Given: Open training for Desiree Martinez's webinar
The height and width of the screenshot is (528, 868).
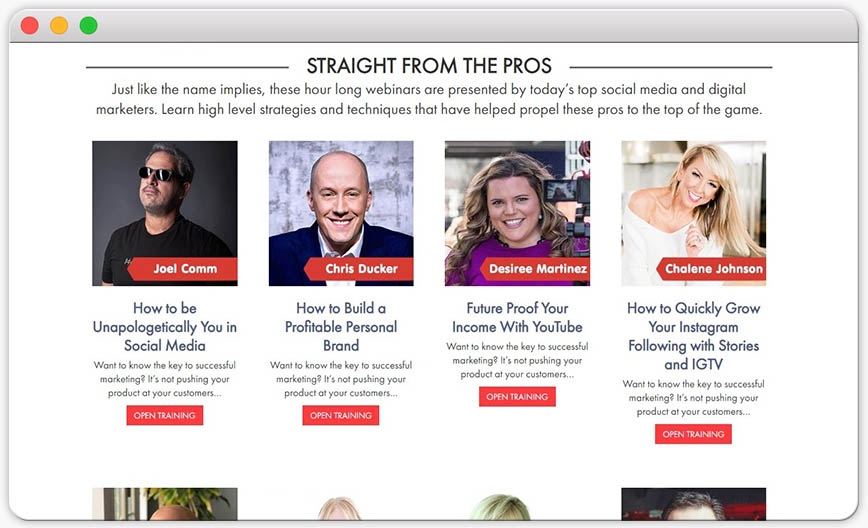Looking at the screenshot, I should point(517,396).
